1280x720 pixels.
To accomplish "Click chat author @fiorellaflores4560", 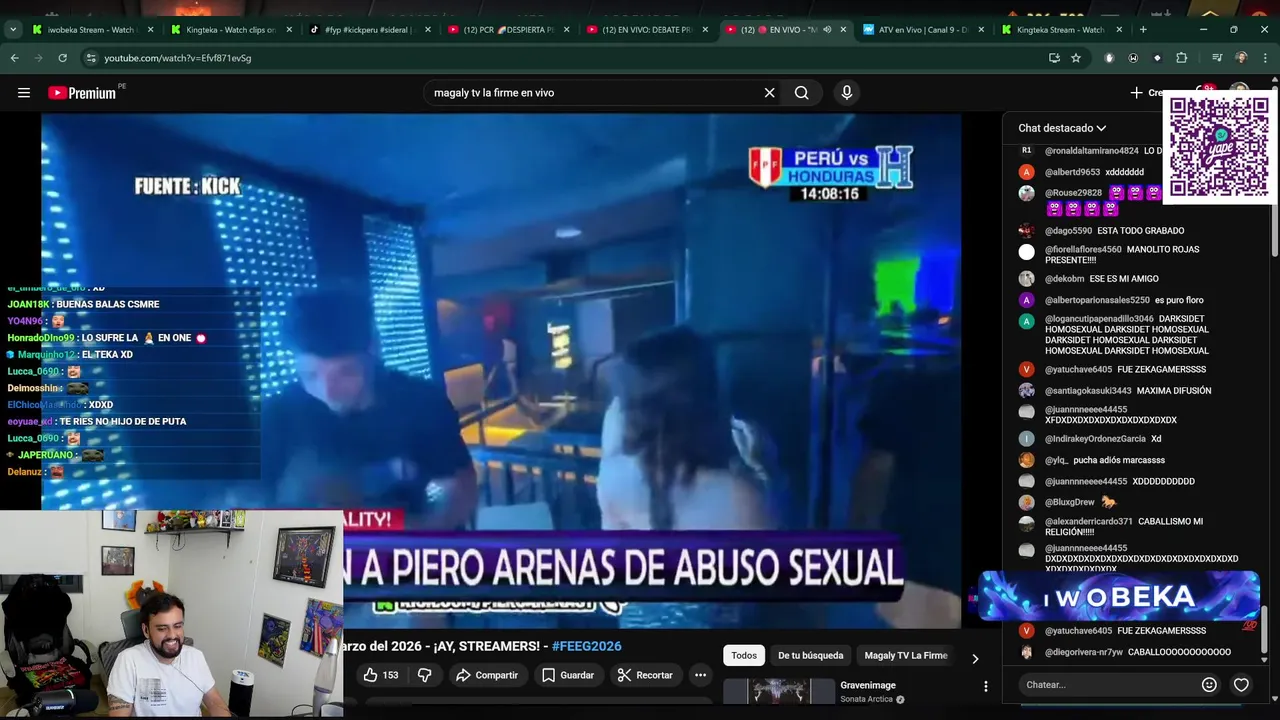I will (x=1083, y=250).
